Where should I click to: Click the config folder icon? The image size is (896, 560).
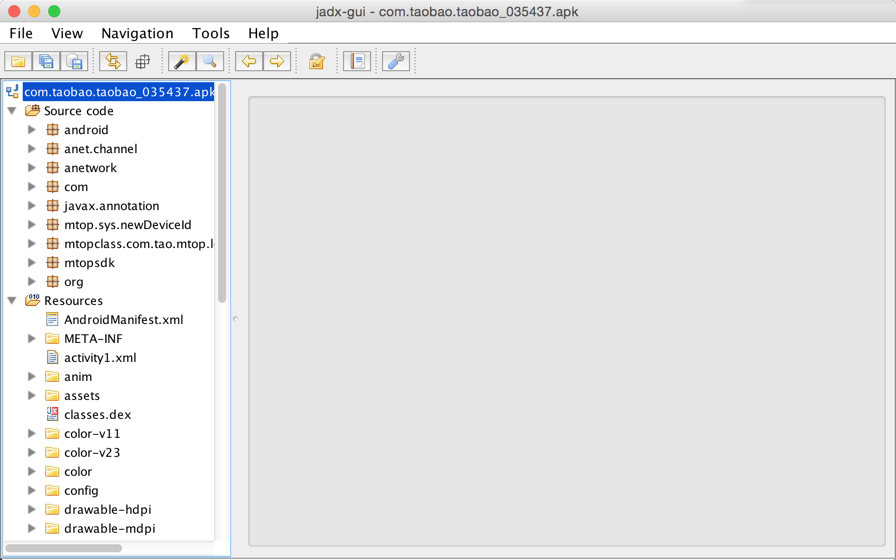click(x=52, y=490)
